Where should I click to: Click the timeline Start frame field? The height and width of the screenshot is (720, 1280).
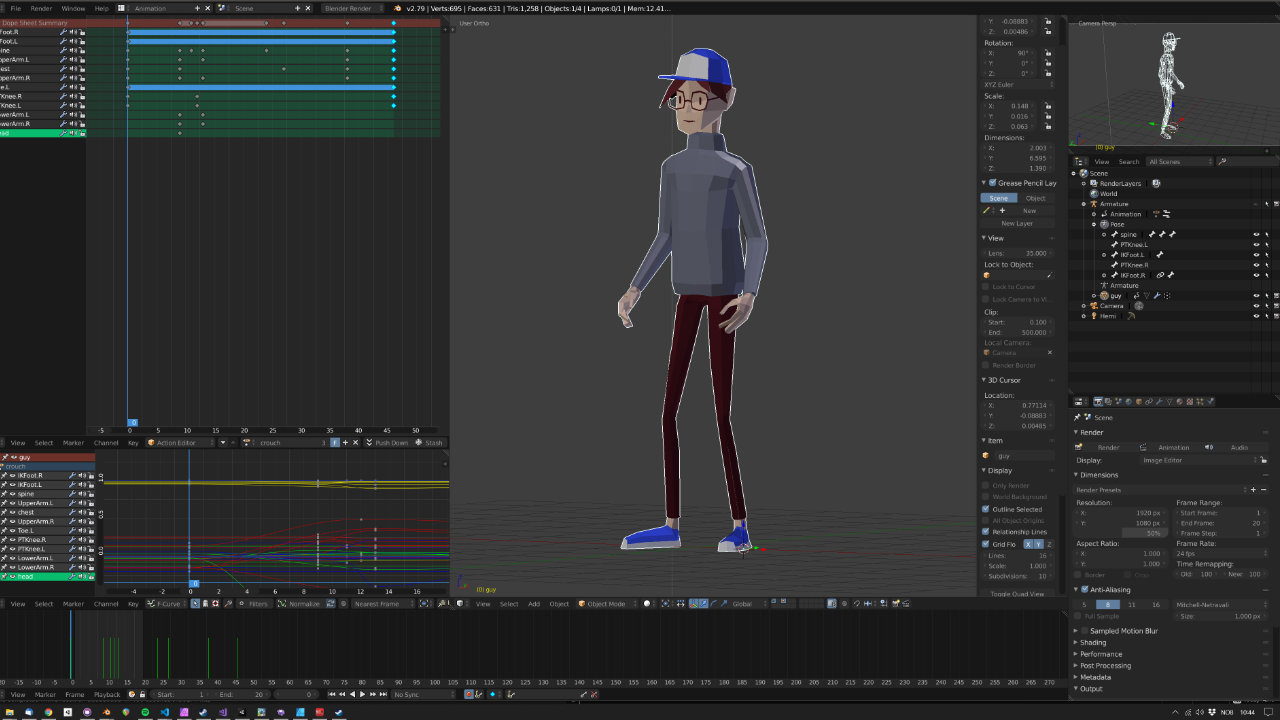point(179,694)
